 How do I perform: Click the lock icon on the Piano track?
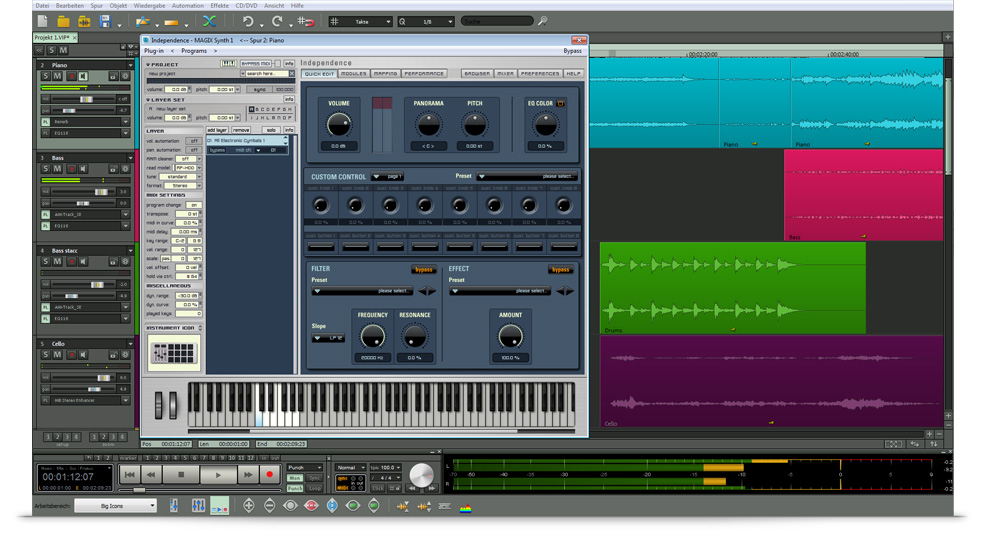click(x=113, y=76)
